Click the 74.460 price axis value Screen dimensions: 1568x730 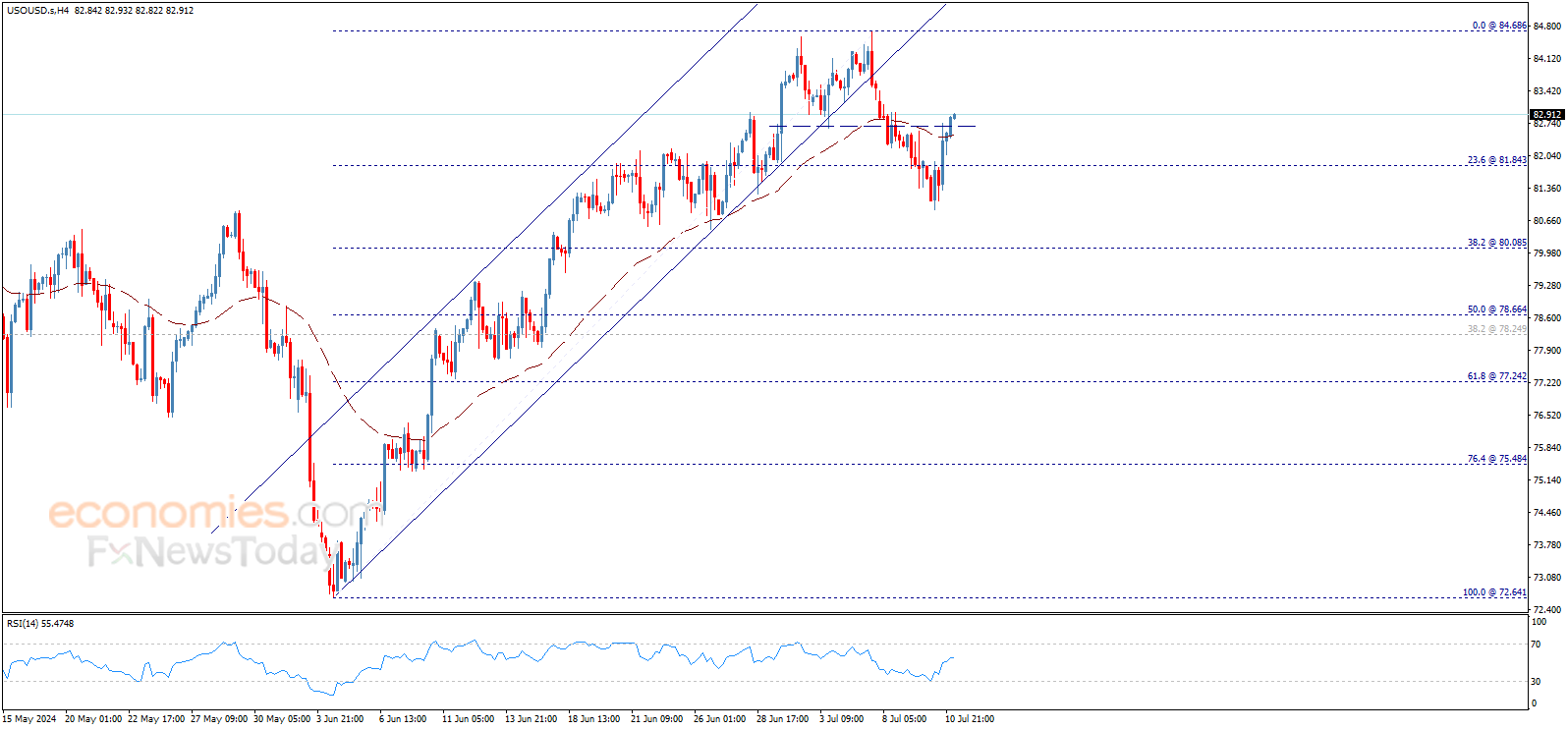click(1547, 513)
